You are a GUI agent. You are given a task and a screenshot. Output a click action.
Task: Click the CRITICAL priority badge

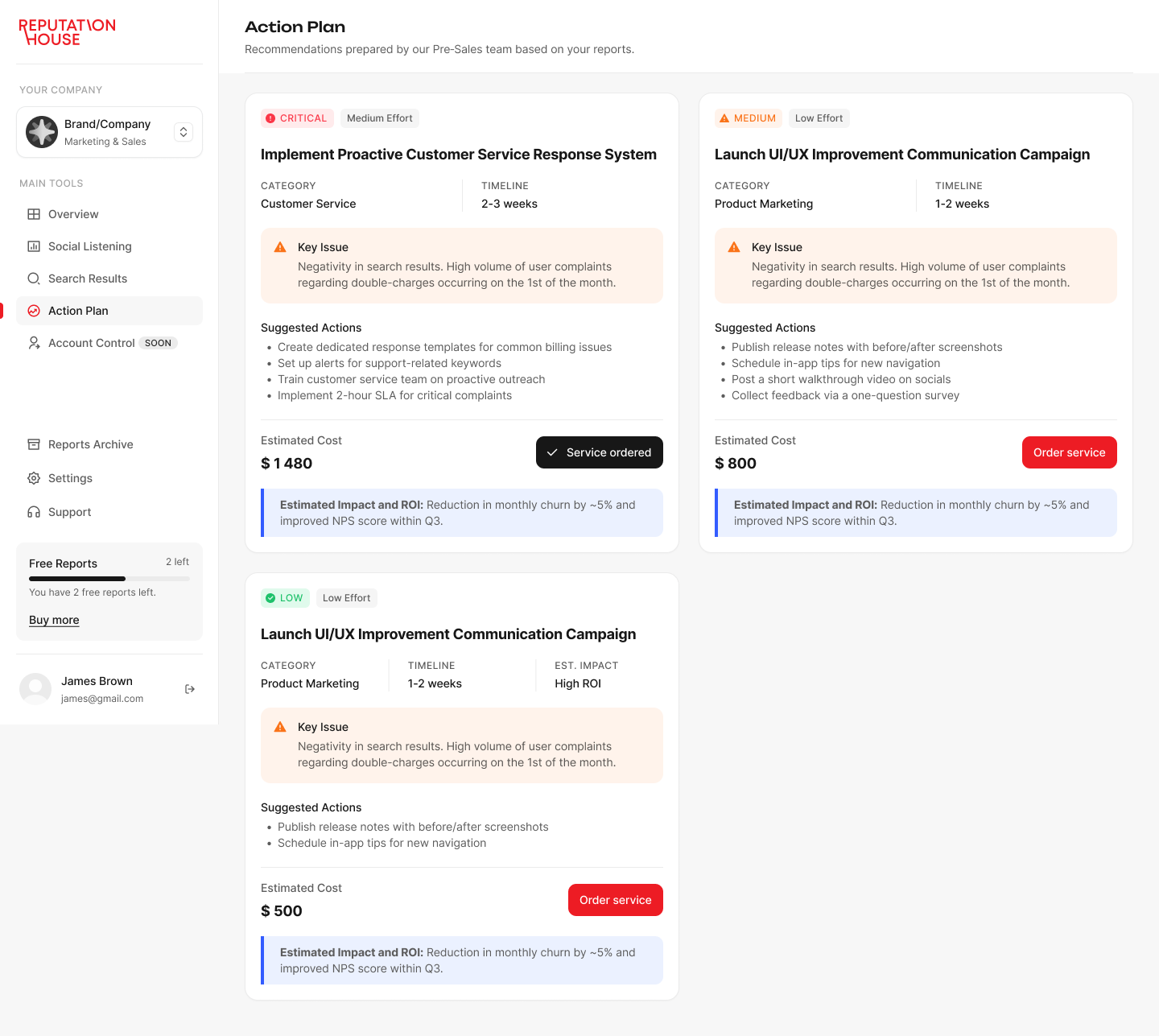point(297,118)
